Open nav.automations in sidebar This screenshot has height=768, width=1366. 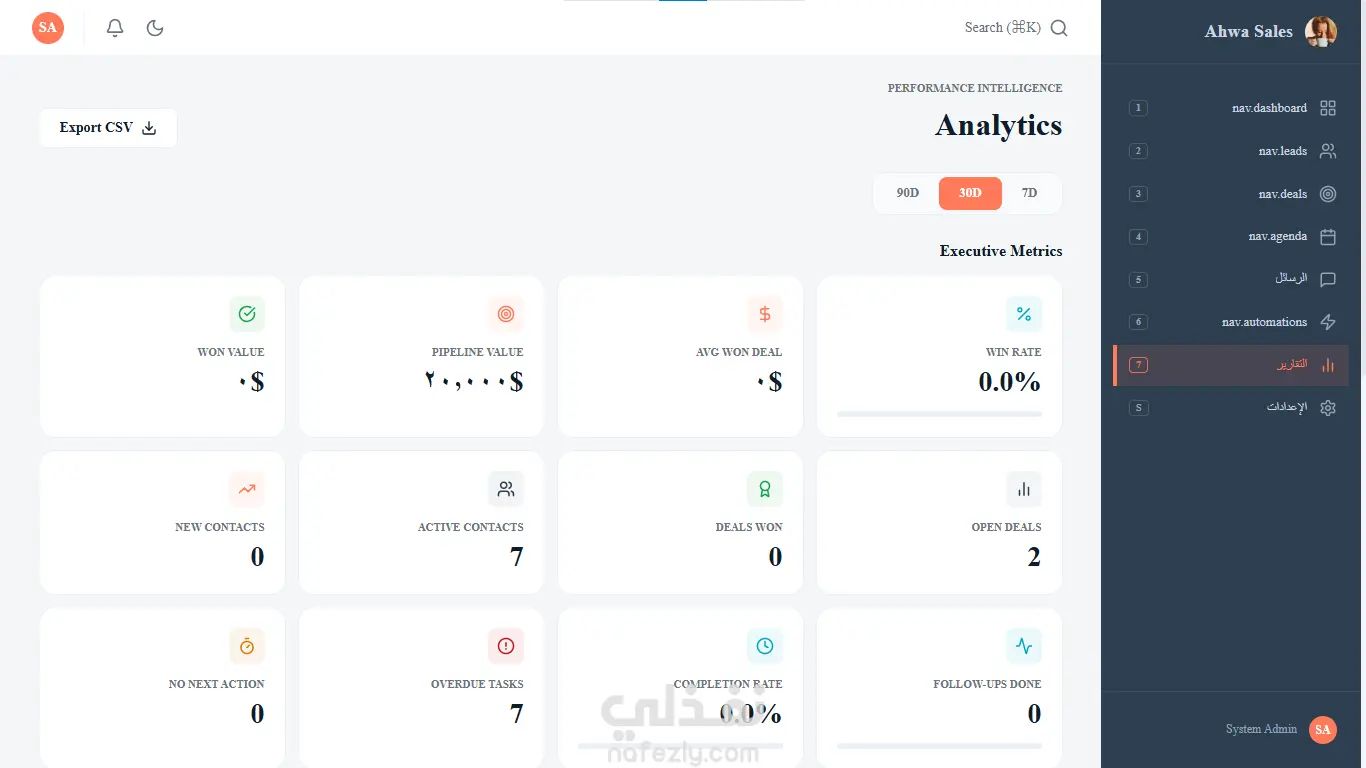point(1231,322)
